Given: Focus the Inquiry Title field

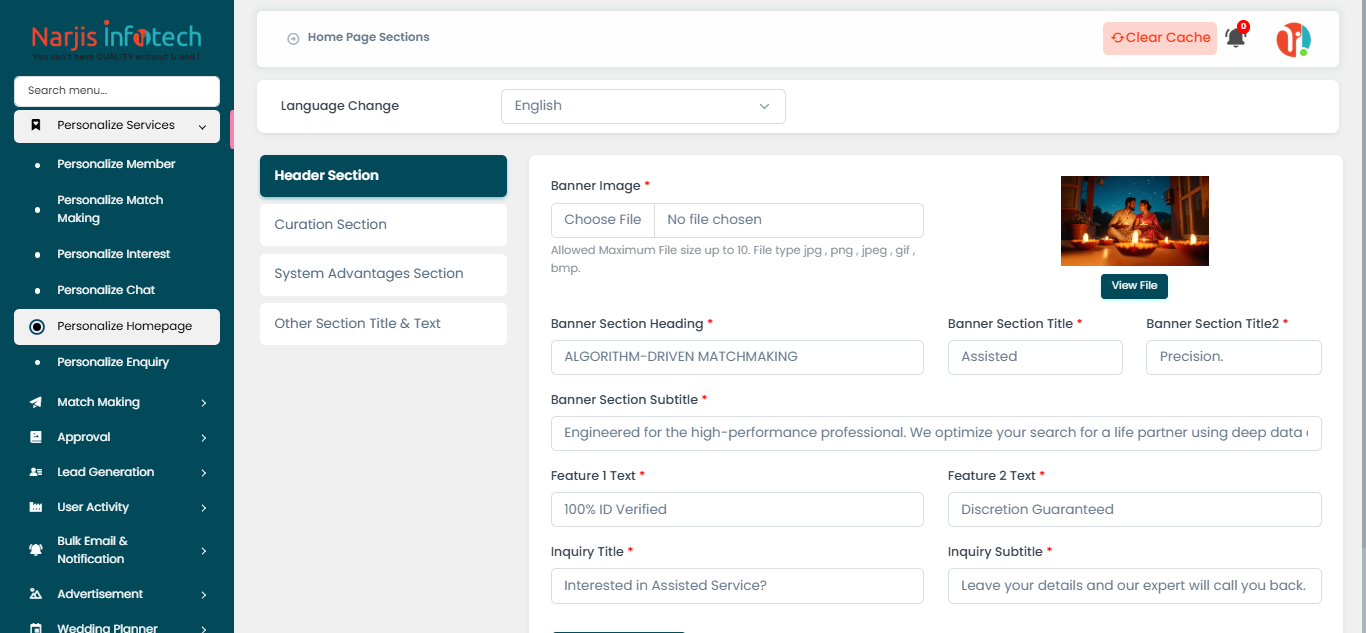Looking at the screenshot, I should (737, 585).
